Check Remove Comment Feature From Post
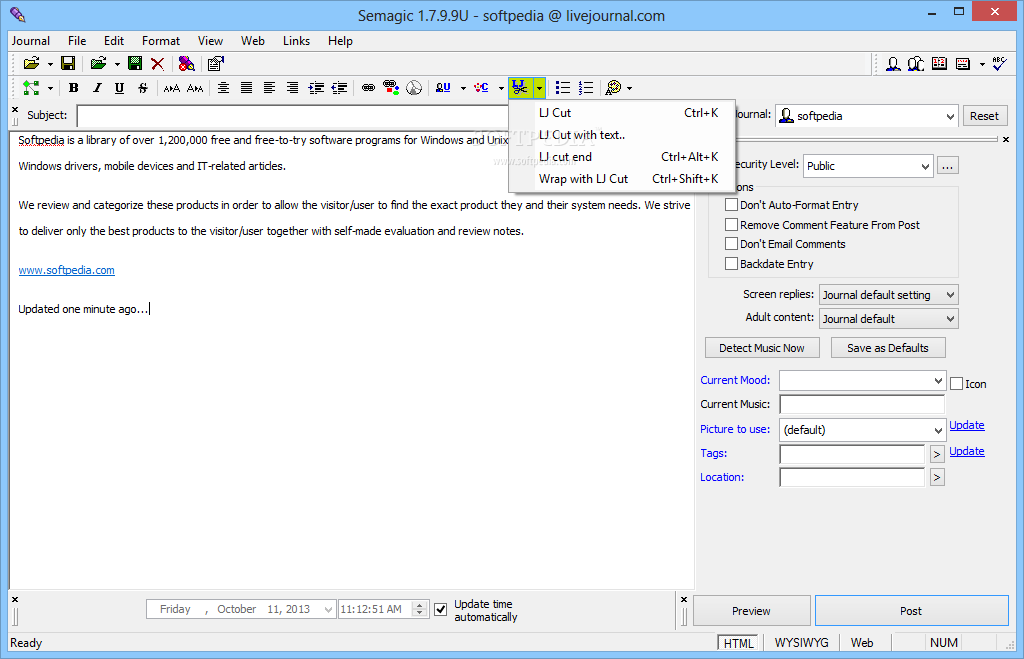The height and width of the screenshot is (659, 1024). click(731, 225)
